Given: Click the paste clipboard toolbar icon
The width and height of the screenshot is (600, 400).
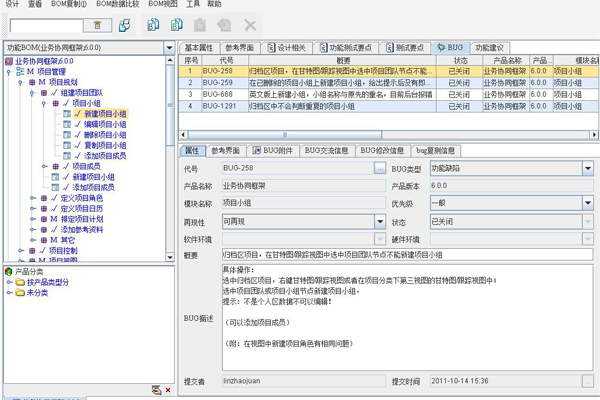Looking at the screenshot, I should [x=200, y=25].
